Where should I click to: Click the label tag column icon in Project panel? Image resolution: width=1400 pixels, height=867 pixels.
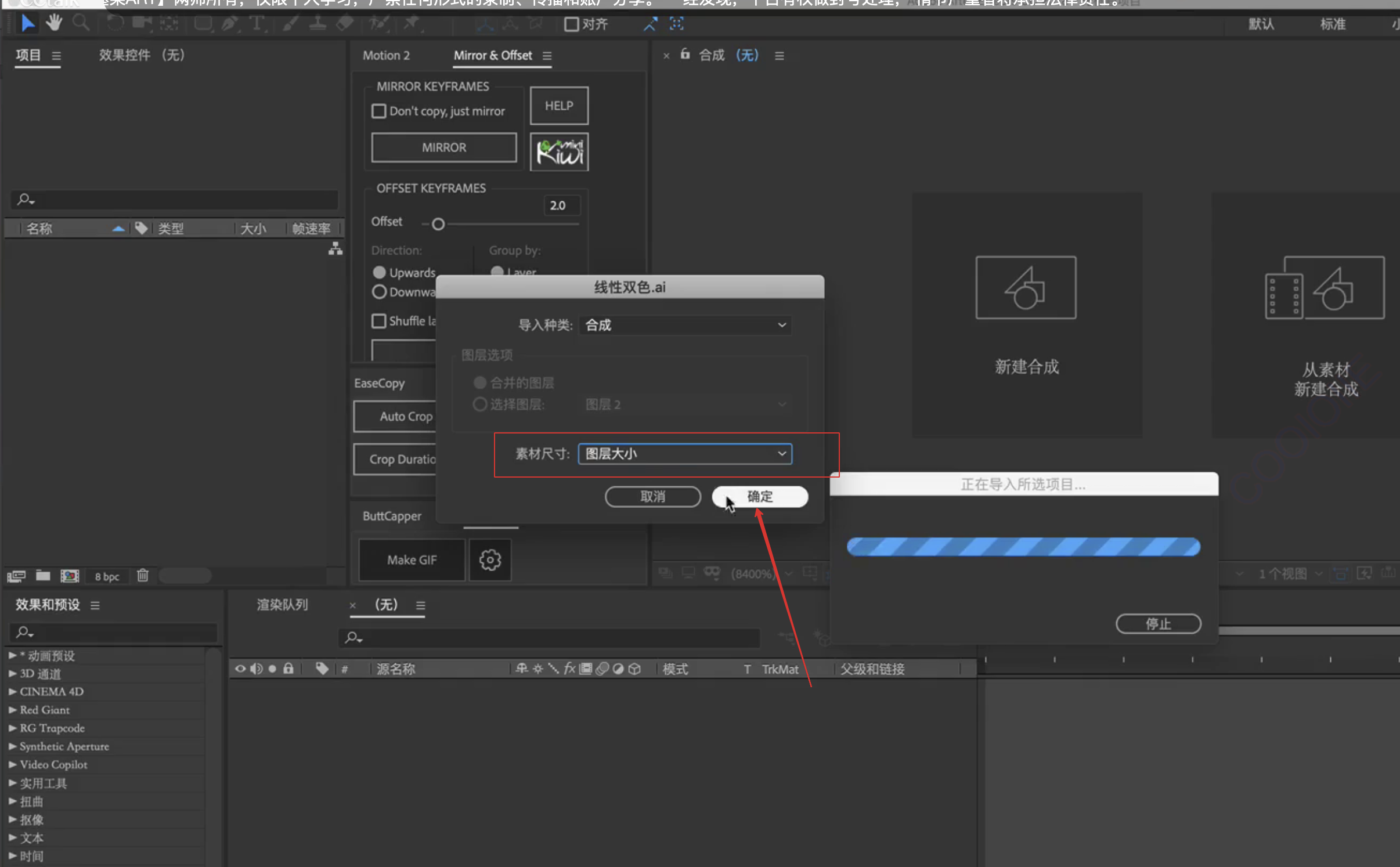click(141, 228)
